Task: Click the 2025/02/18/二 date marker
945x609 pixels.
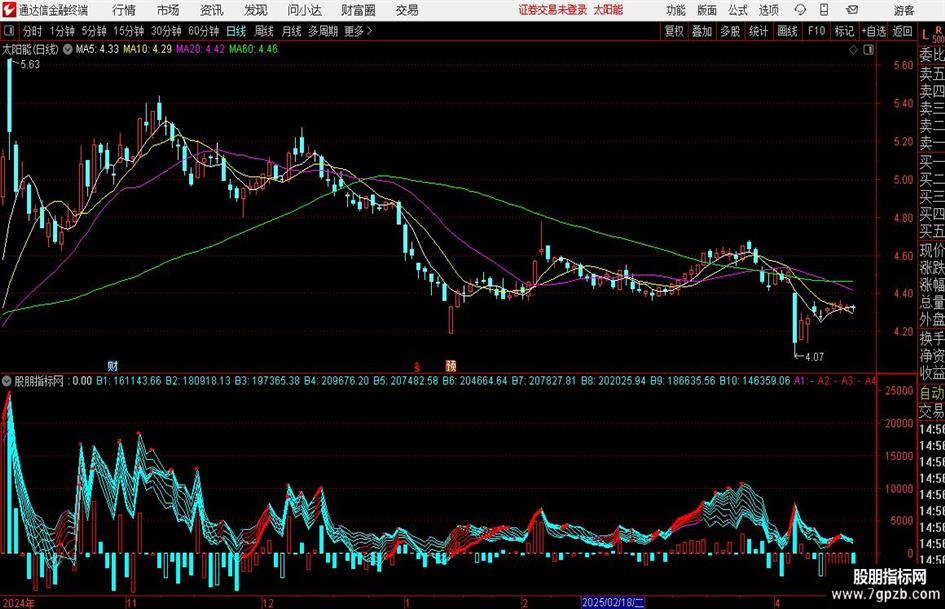Action: pos(614,602)
